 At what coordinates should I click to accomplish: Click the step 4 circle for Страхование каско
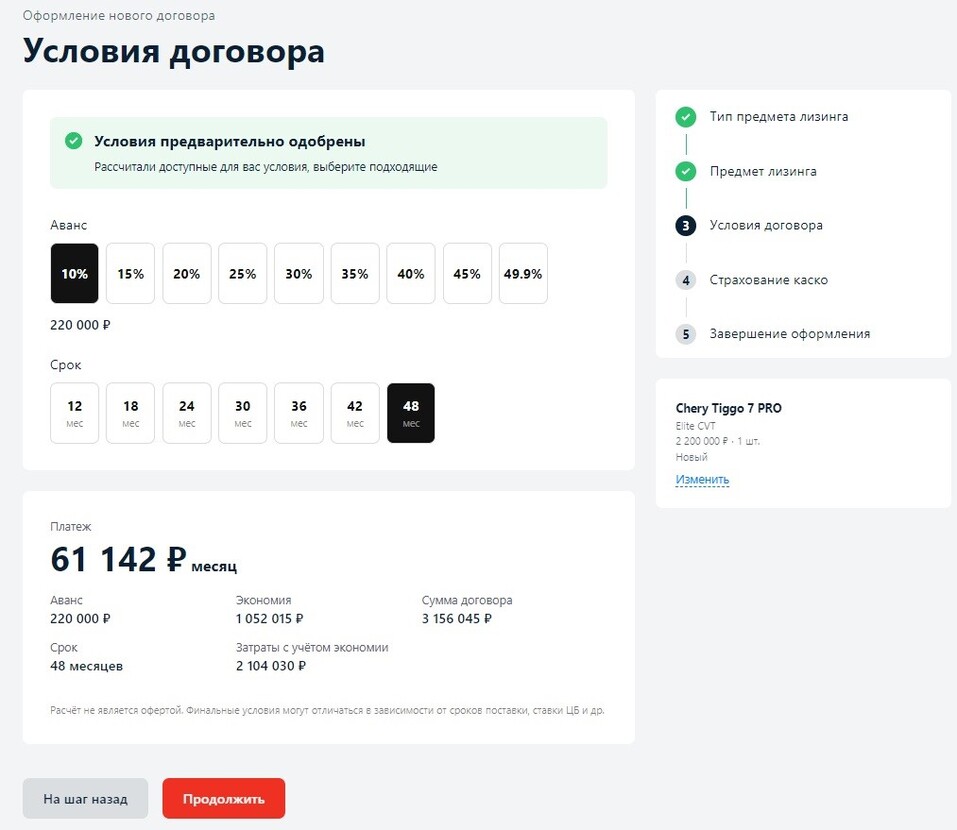pyautogui.click(x=685, y=280)
